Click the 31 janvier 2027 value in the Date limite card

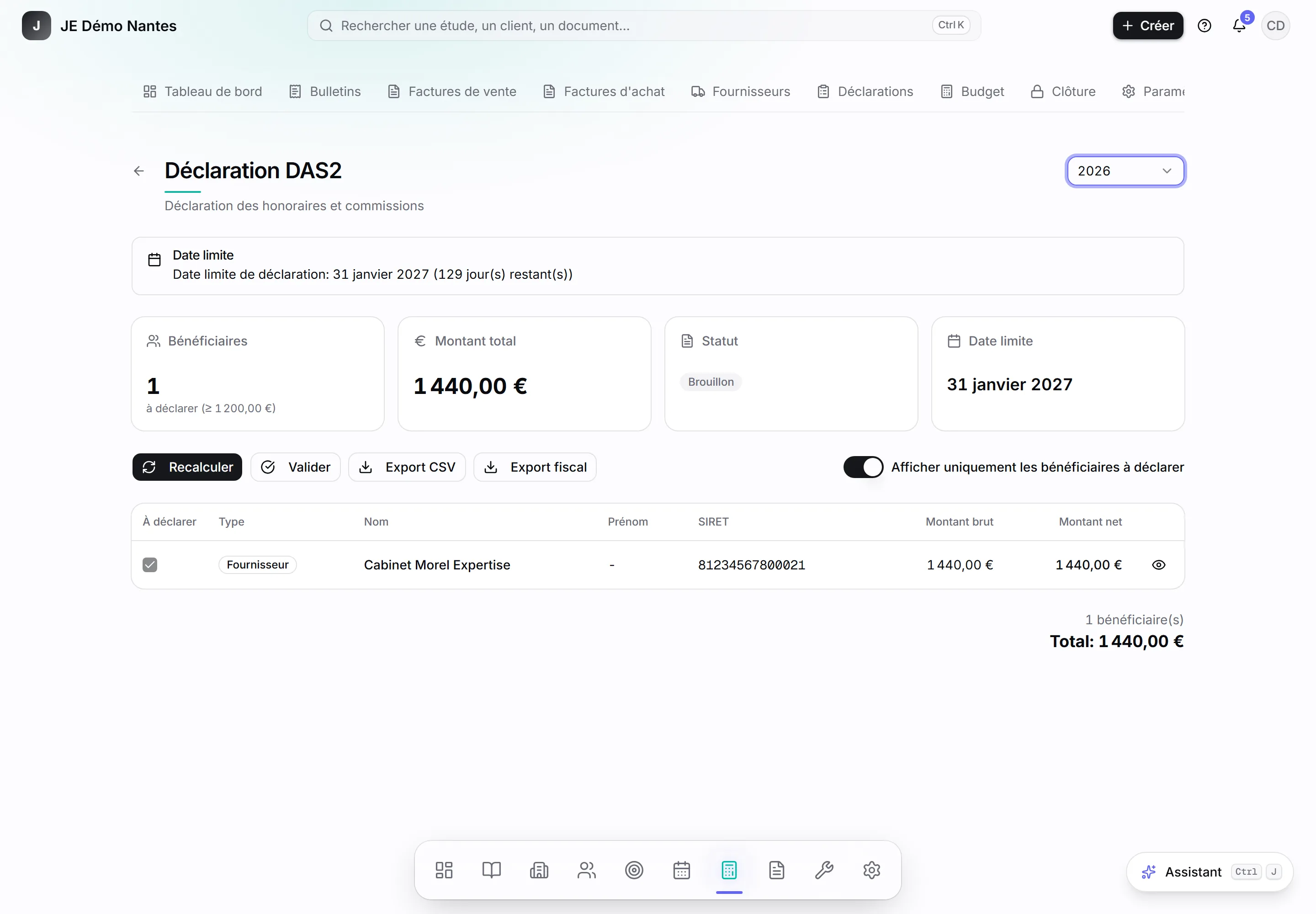pyautogui.click(x=1010, y=384)
